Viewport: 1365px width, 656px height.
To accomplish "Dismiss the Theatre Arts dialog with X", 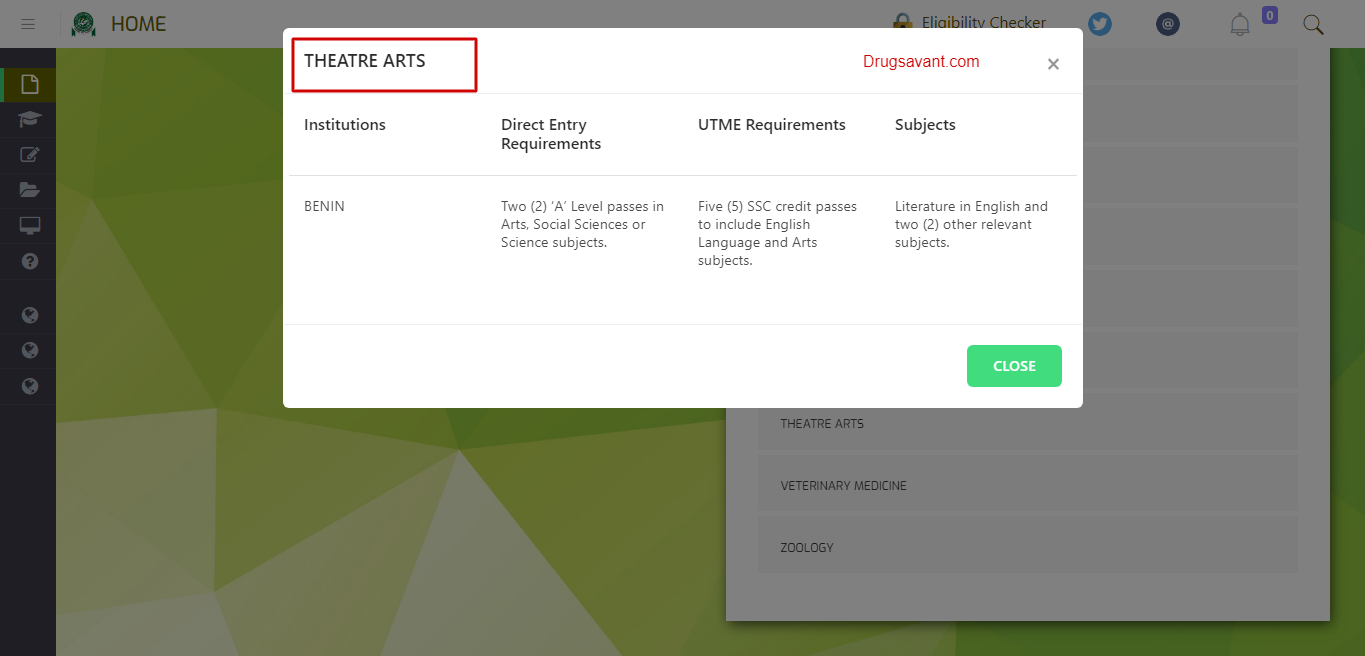I will click(1053, 64).
